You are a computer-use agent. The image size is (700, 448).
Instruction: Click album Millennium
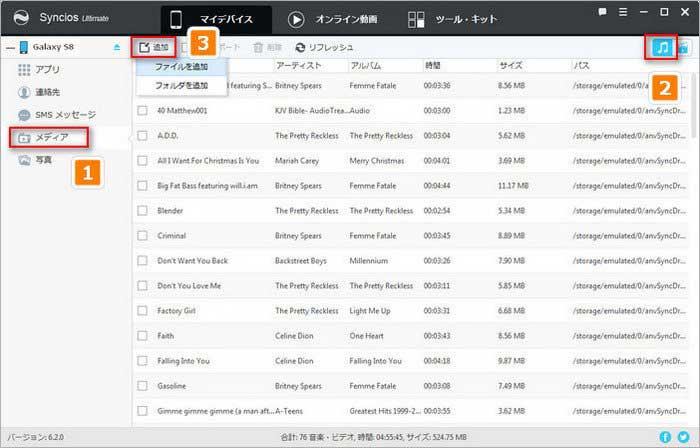[369, 261]
